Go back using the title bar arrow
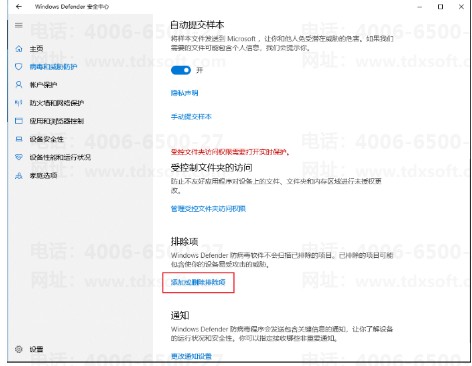The width and height of the screenshot is (472, 366). 19,6
